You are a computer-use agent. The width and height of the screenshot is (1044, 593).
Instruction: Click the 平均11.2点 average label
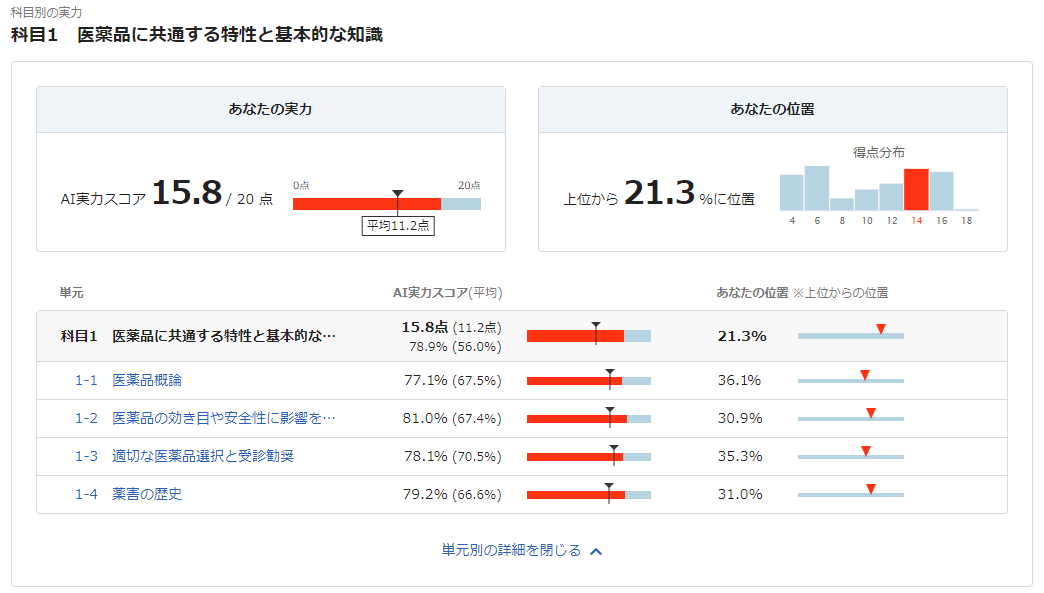[398, 225]
